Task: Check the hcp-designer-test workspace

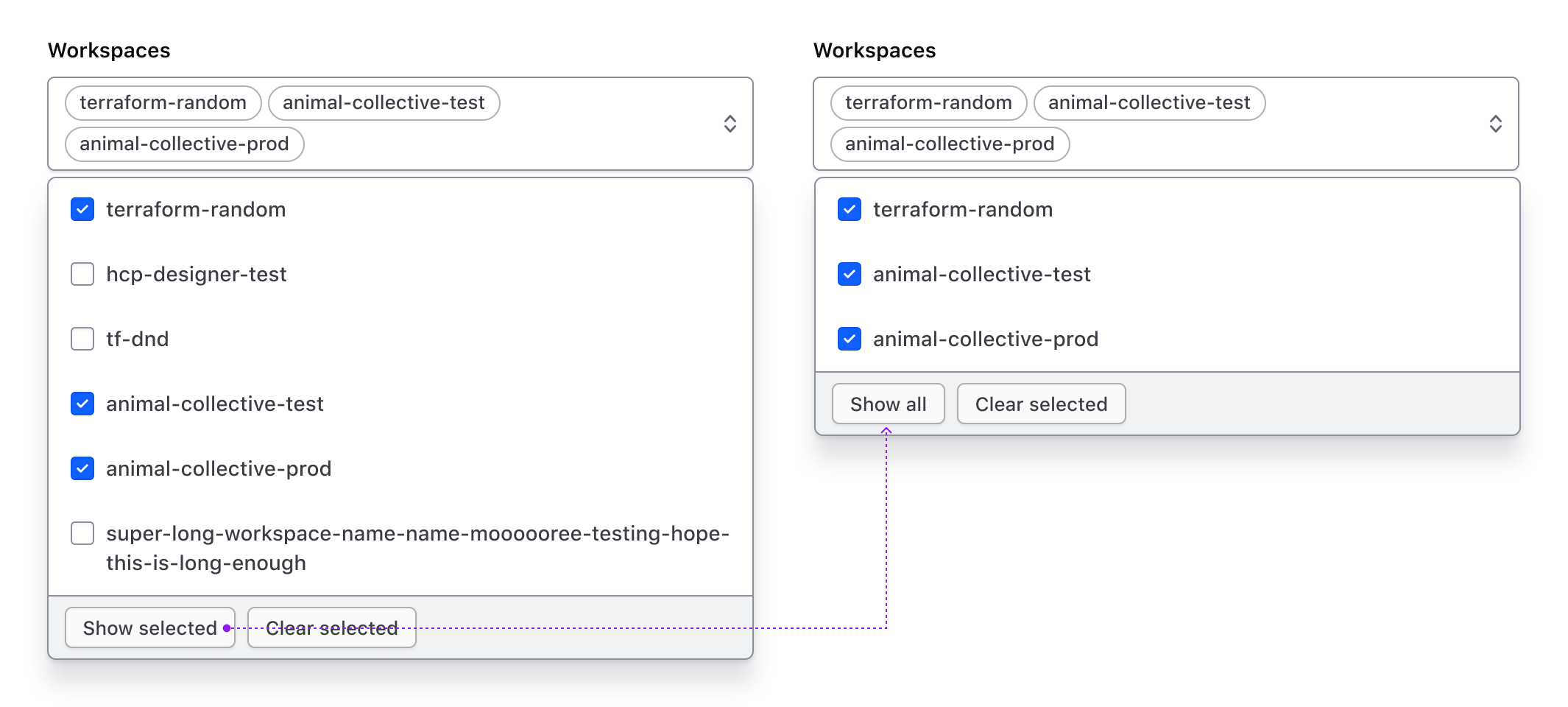Action: tap(82, 274)
